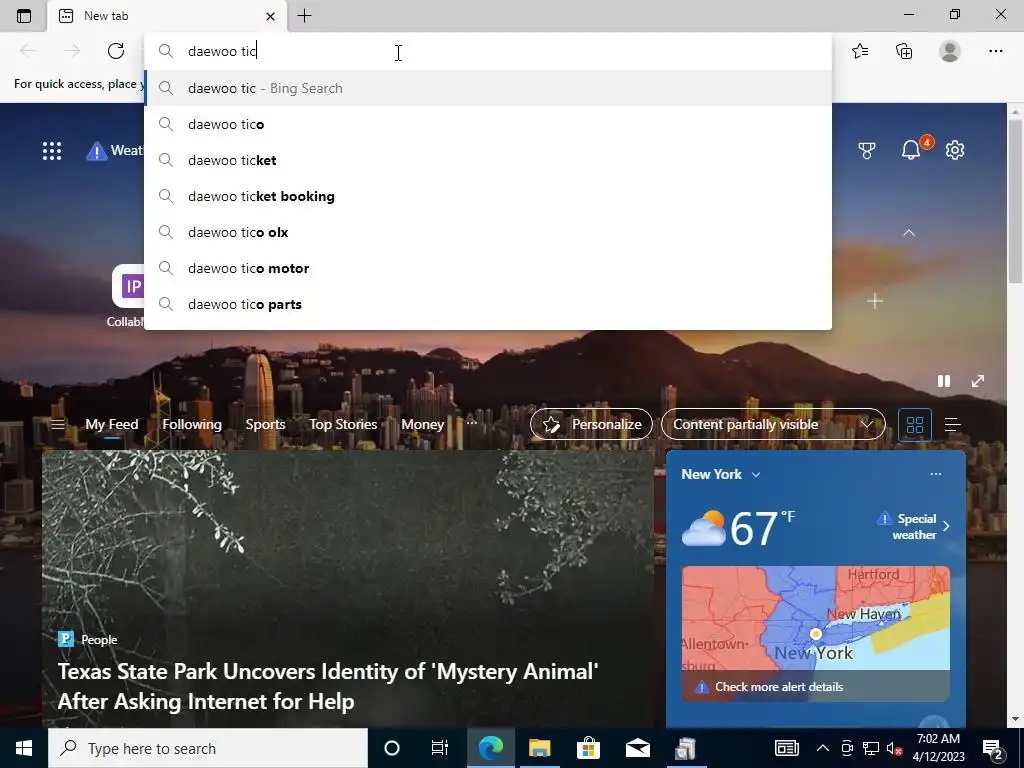Open the News and interests tray icon
1024x768 pixels.
point(787,748)
